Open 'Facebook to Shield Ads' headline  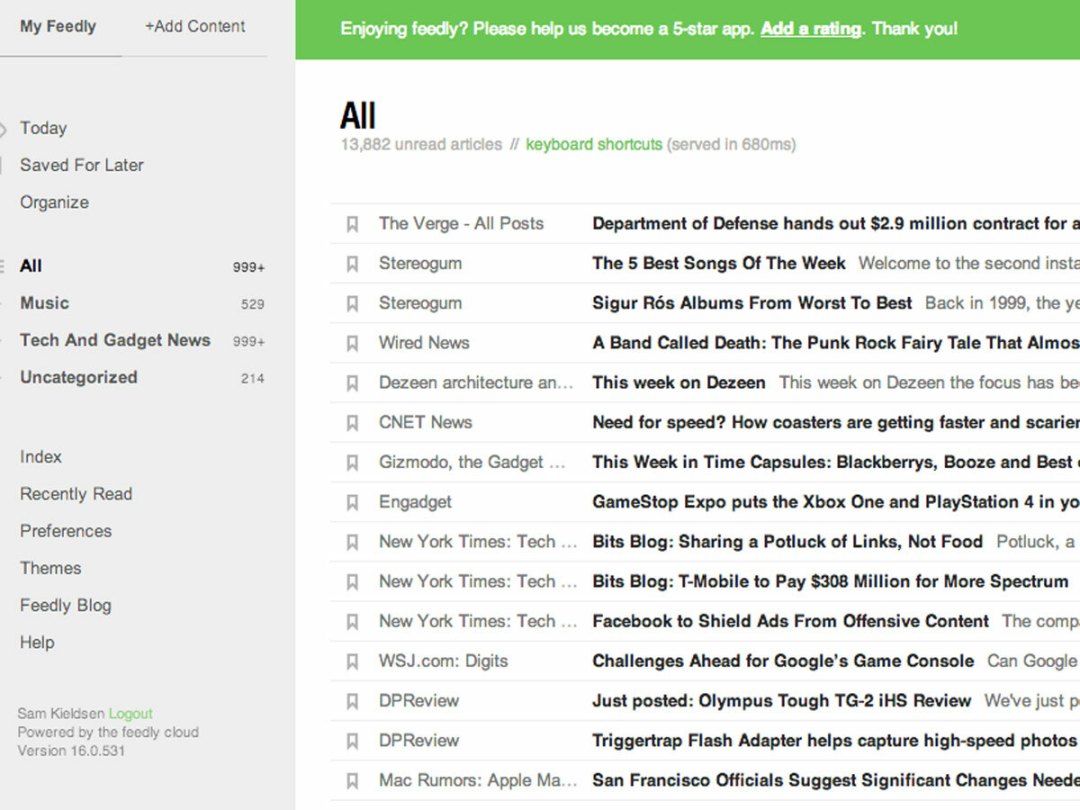point(790,622)
